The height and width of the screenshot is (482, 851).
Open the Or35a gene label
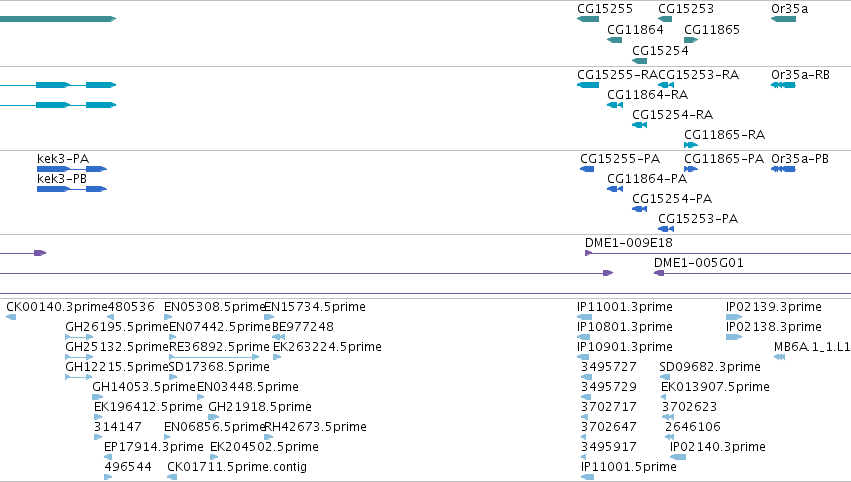click(x=790, y=9)
